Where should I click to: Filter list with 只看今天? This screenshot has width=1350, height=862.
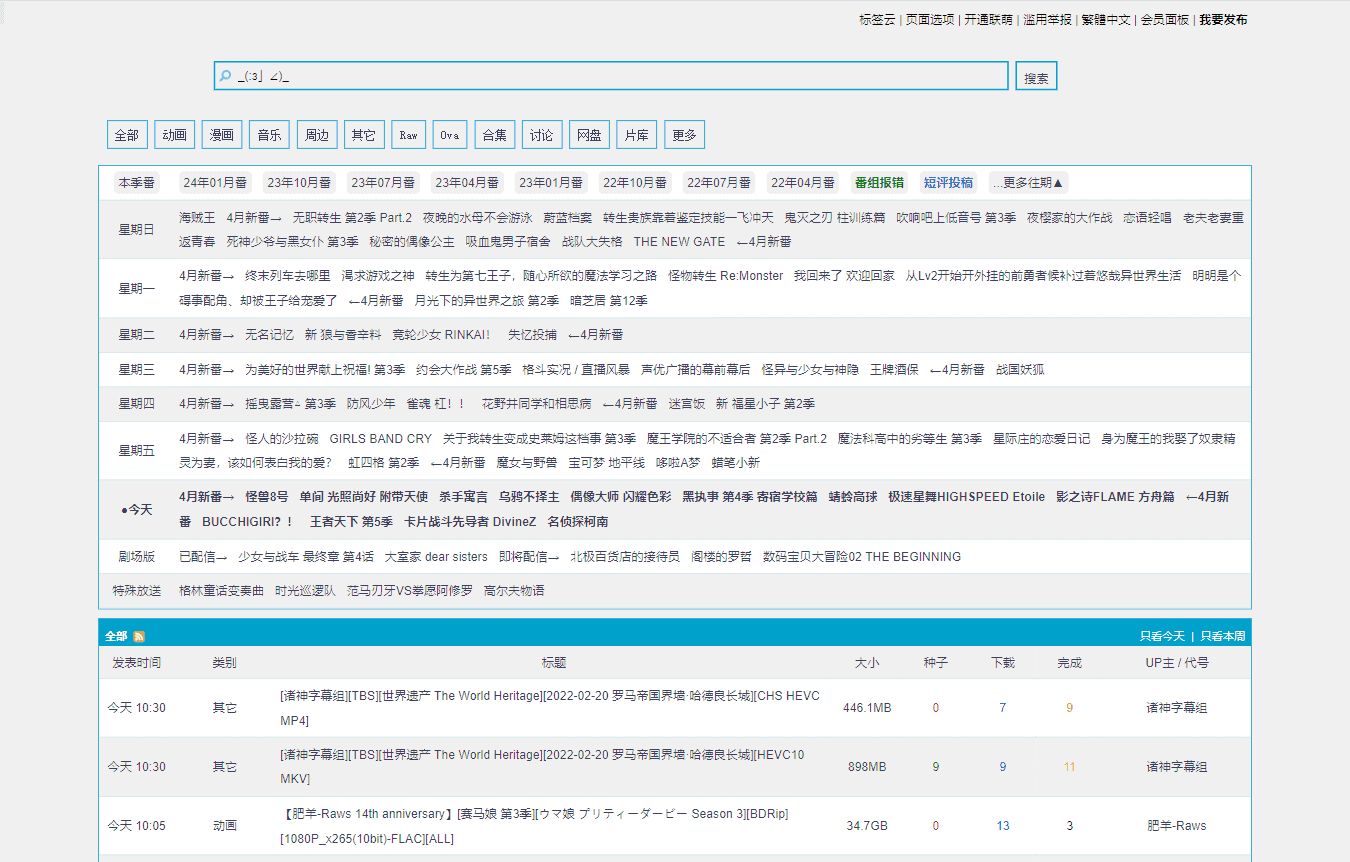point(1162,637)
